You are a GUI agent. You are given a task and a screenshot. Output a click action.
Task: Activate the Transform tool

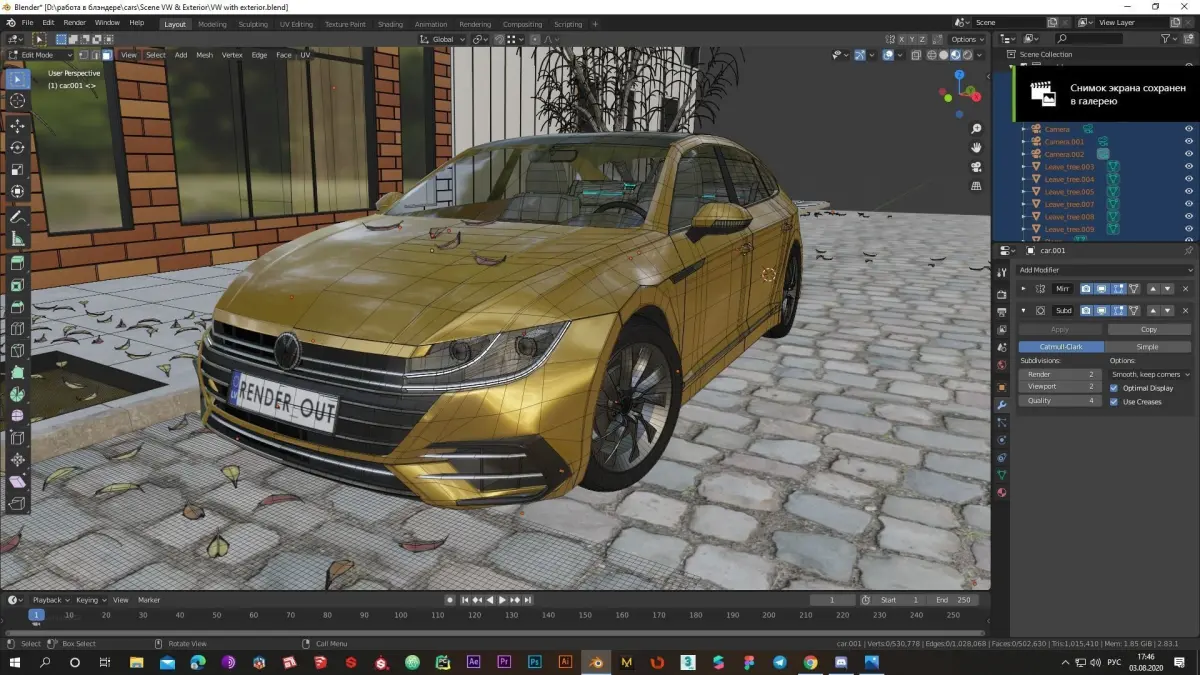coord(17,191)
